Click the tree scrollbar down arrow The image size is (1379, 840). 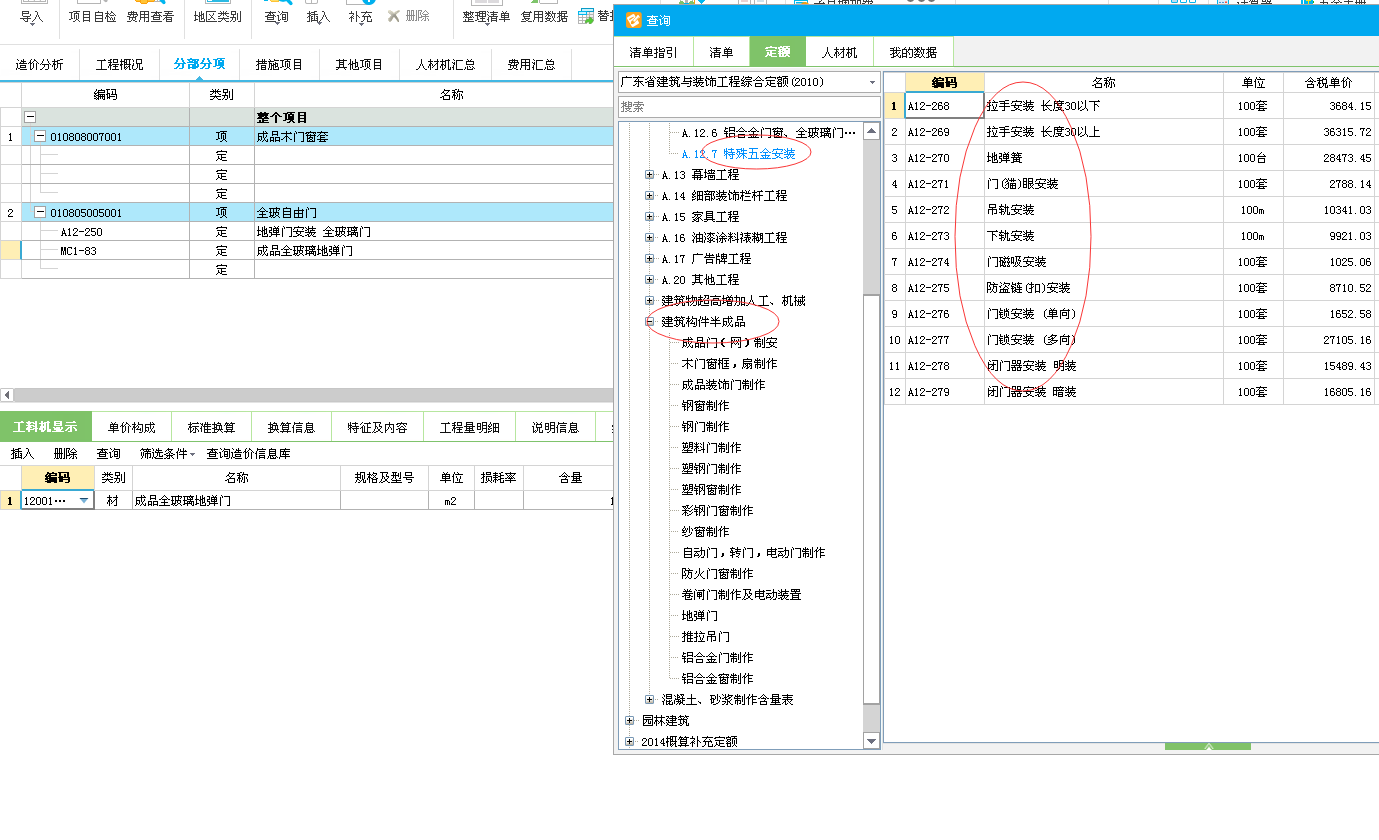tap(871, 741)
